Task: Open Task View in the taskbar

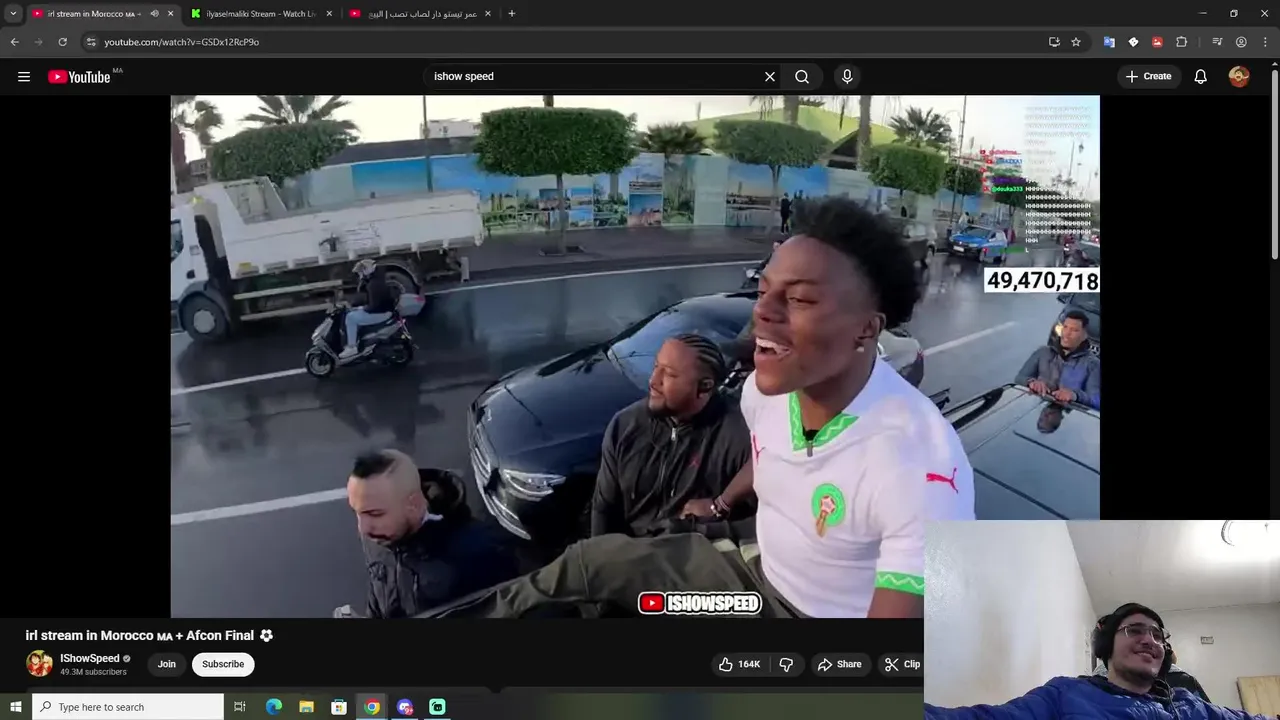Action: [x=240, y=707]
